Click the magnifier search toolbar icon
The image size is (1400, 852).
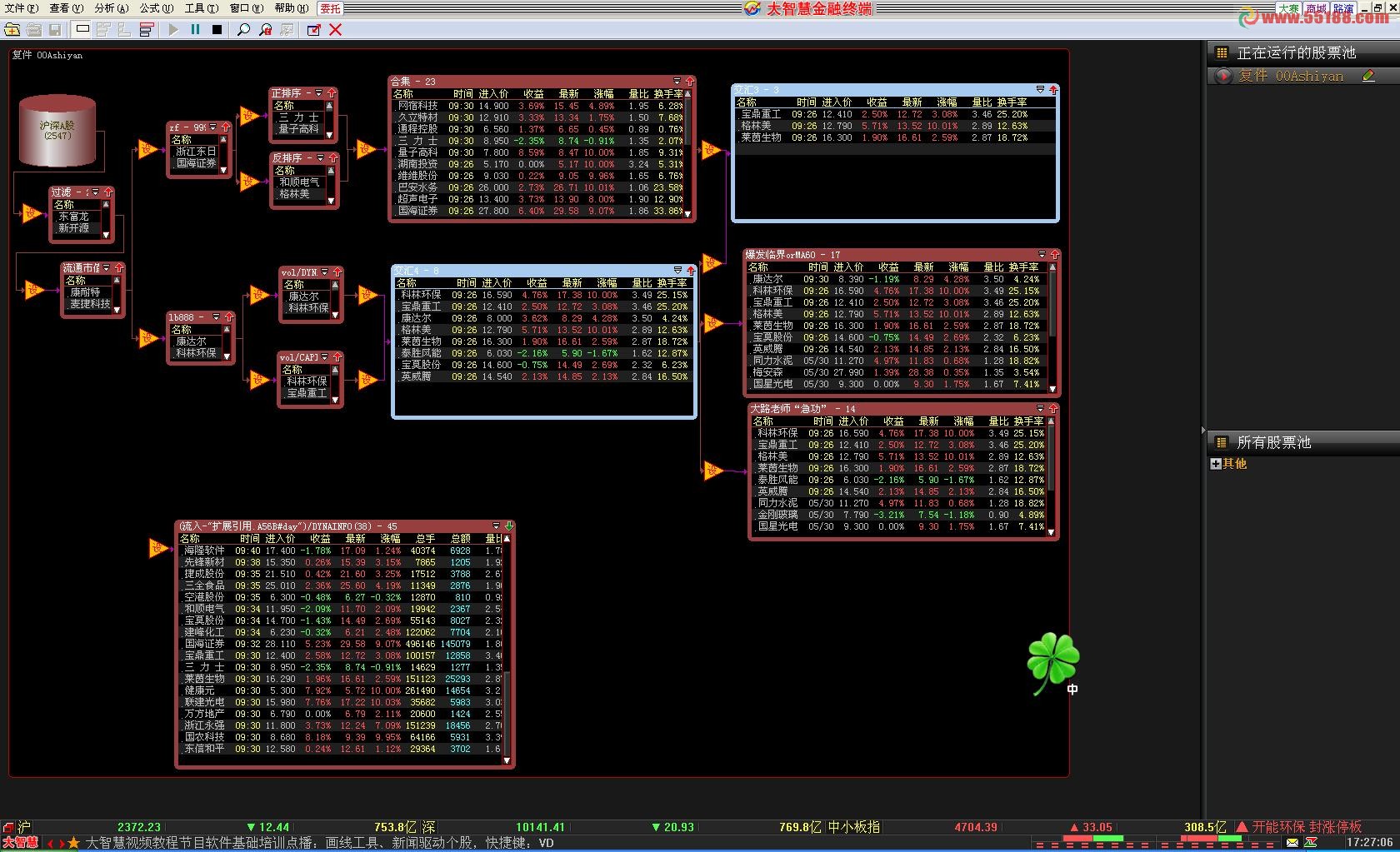(x=243, y=30)
